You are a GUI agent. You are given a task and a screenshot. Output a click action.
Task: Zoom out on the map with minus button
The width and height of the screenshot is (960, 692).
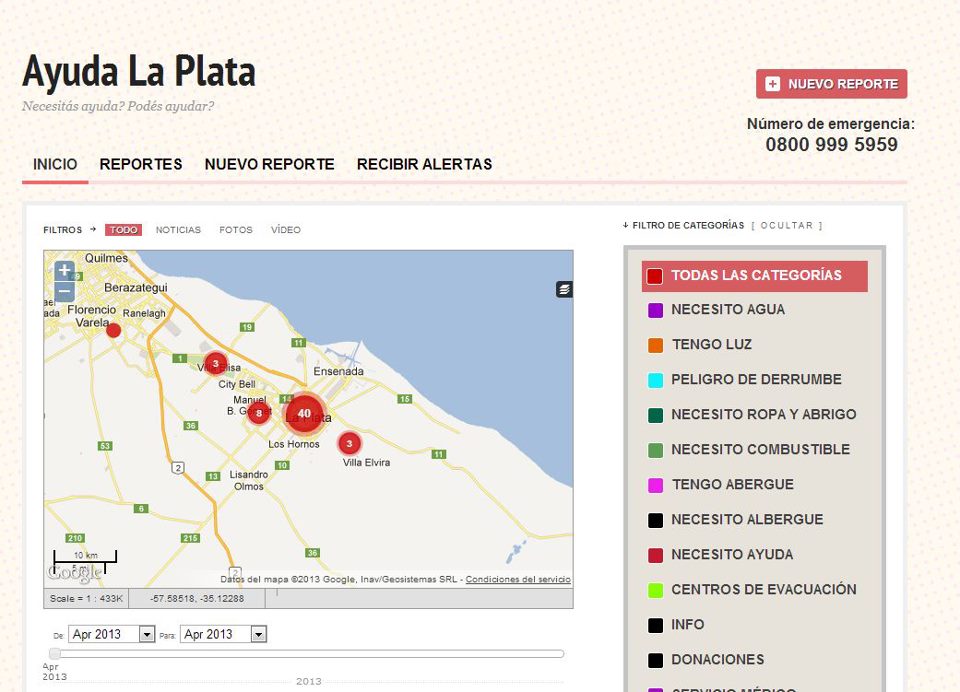coord(64,292)
